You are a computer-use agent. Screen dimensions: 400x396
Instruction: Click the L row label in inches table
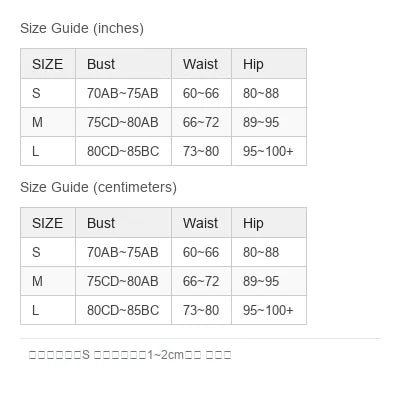(36, 151)
